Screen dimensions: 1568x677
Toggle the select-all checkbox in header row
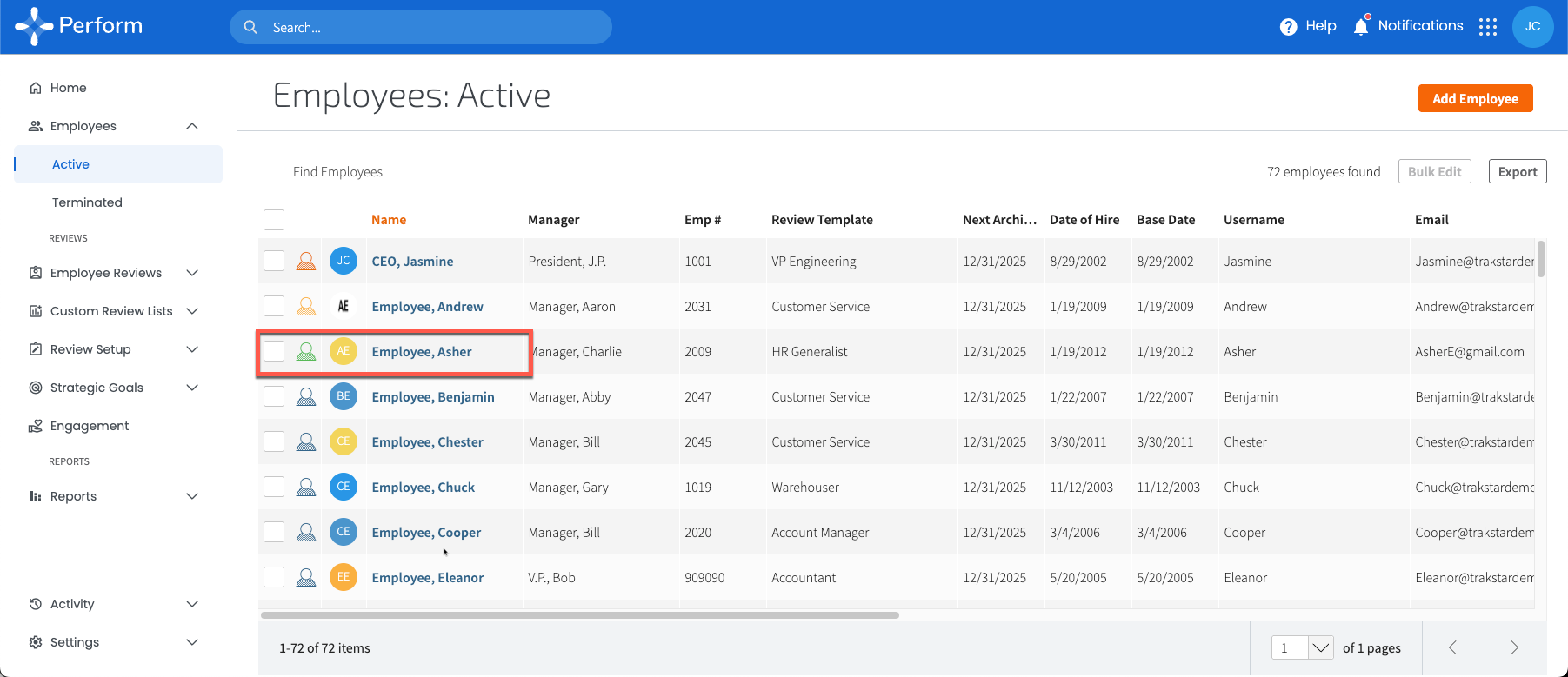[x=274, y=220]
